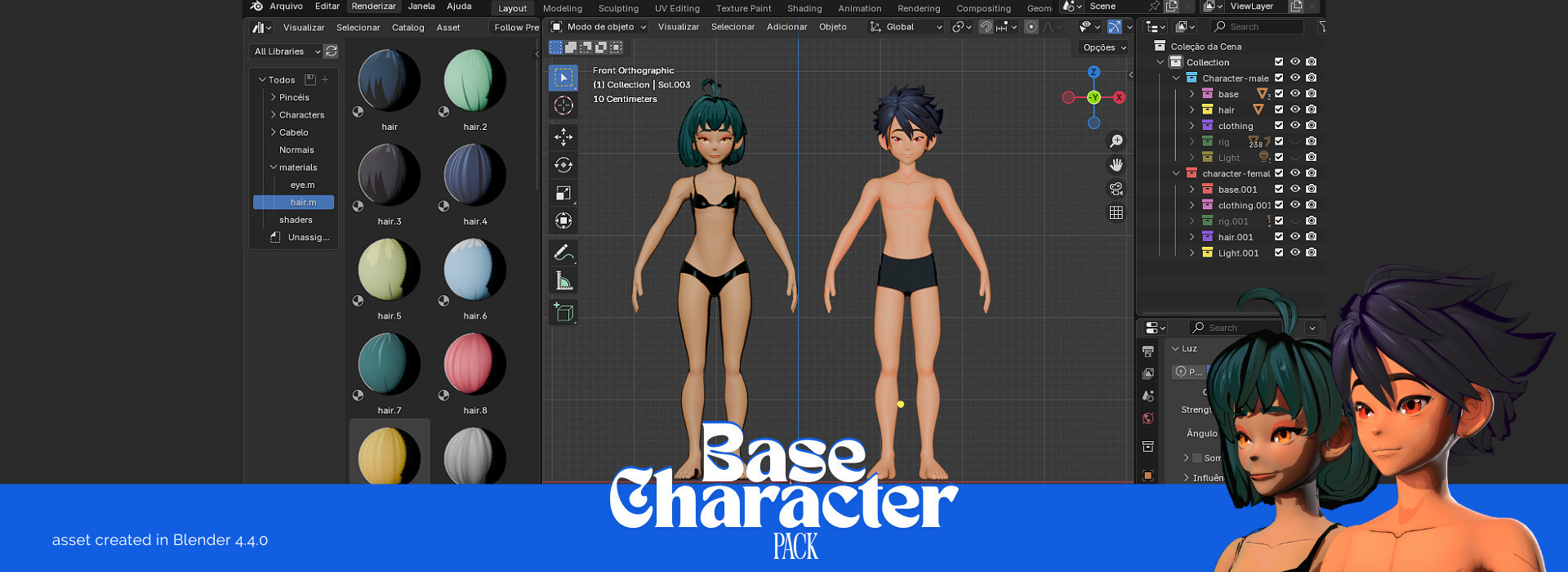Click the Blender logo menu icon

coord(256,6)
